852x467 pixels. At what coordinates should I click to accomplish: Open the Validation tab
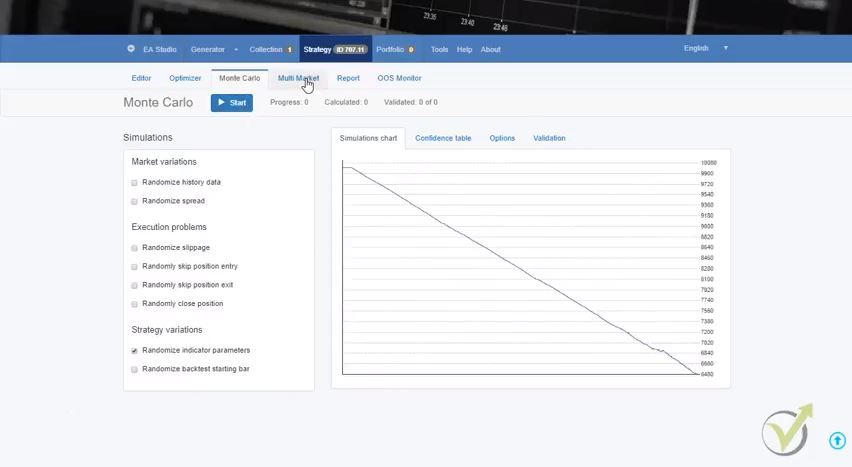click(549, 138)
